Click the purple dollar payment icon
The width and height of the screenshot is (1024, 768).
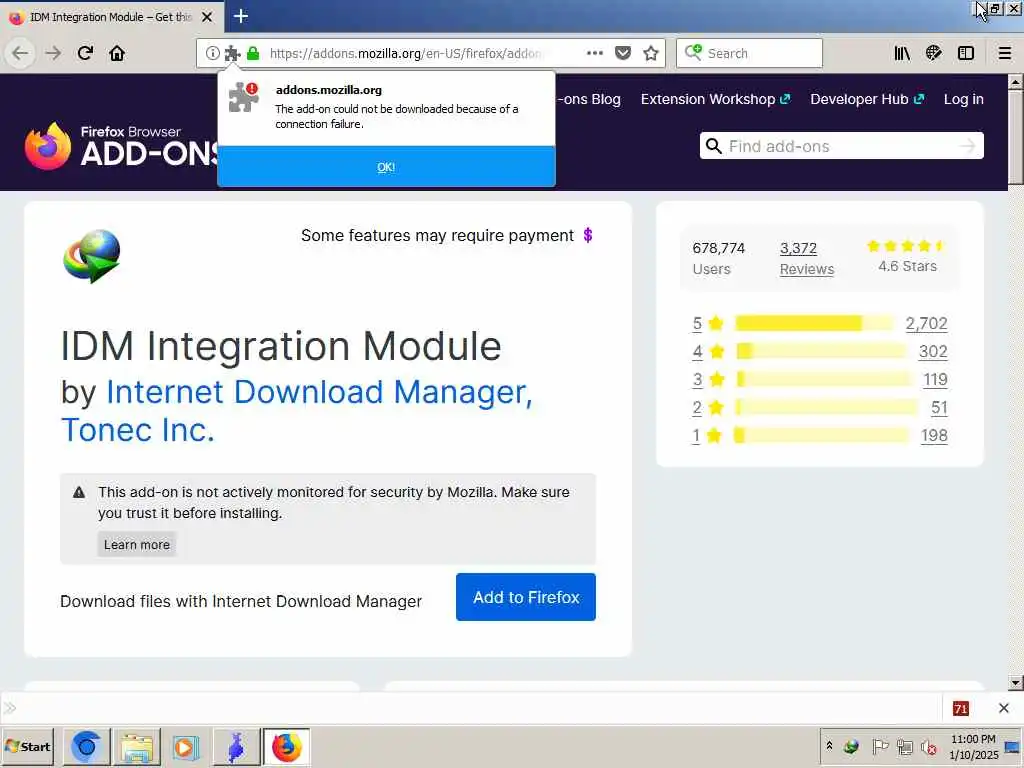pyautogui.click(x=588, y=235)
